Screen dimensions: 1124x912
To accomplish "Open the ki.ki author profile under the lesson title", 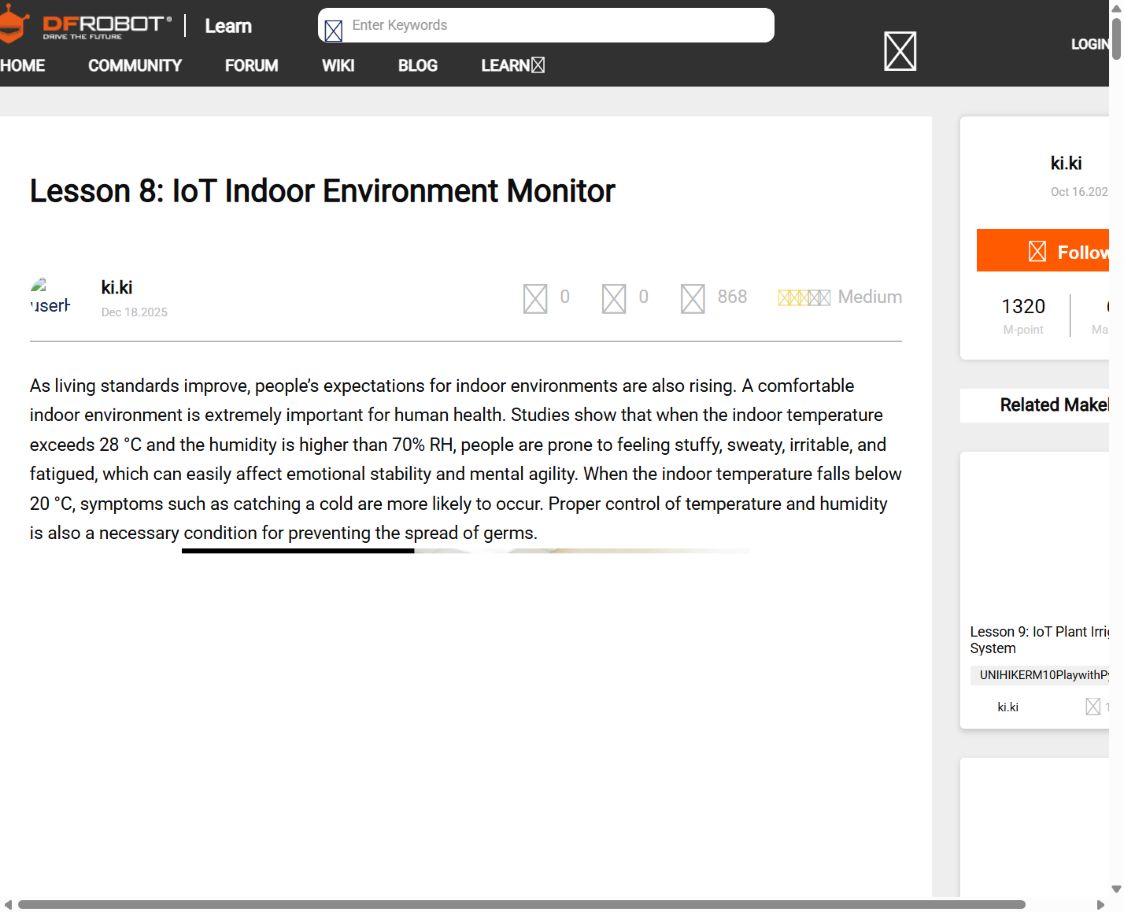I will pyautogui.click(x=116, y=288).
